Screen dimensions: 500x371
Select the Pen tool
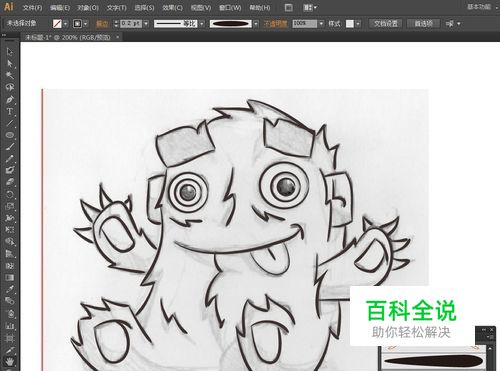pyautogui.click(x=10, y=99)
